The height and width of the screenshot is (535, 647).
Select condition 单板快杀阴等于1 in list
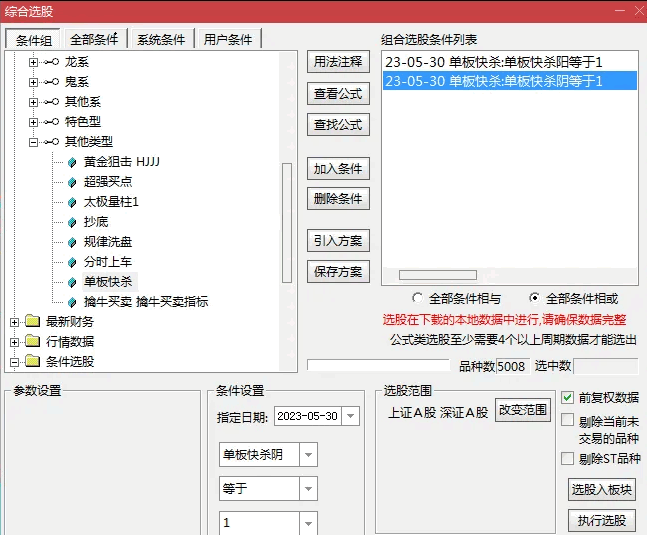click(510, 81)
